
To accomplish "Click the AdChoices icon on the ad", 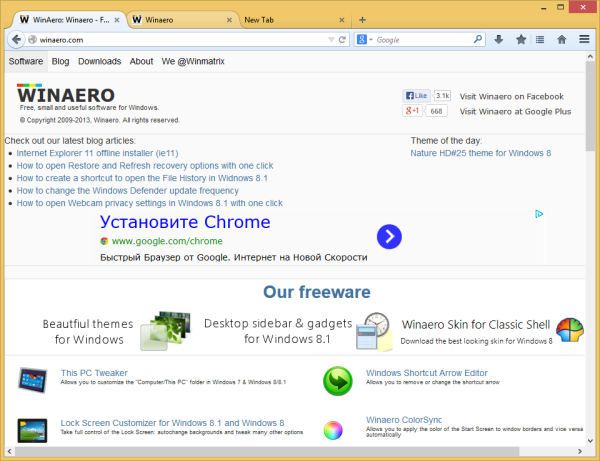I will tap(539, 214).
